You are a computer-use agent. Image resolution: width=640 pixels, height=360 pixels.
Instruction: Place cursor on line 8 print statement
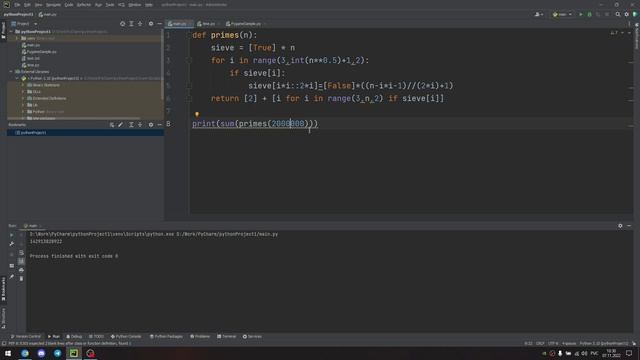point(255,124)
